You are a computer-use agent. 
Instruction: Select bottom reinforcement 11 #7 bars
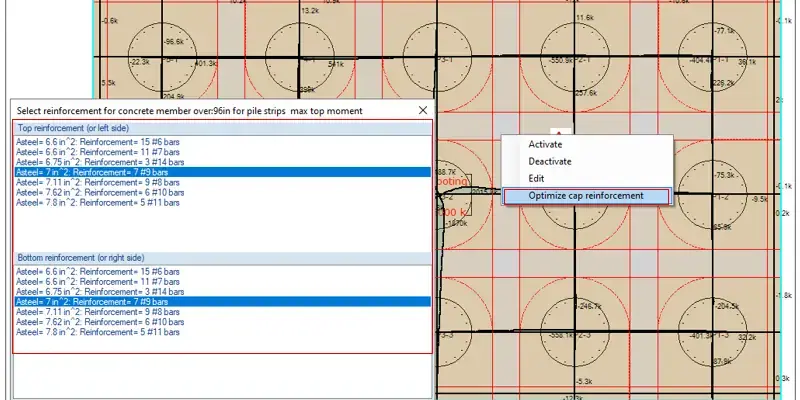(222, 282)
